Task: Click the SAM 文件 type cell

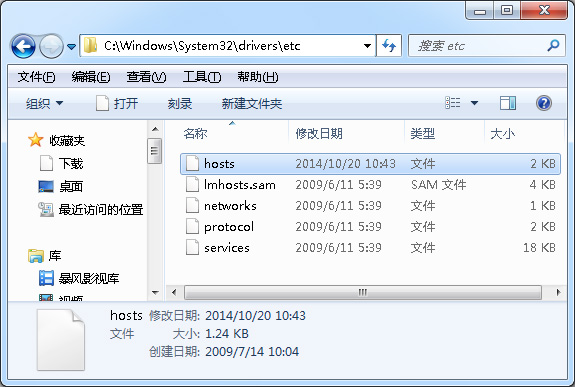Action: pos(439,185)
